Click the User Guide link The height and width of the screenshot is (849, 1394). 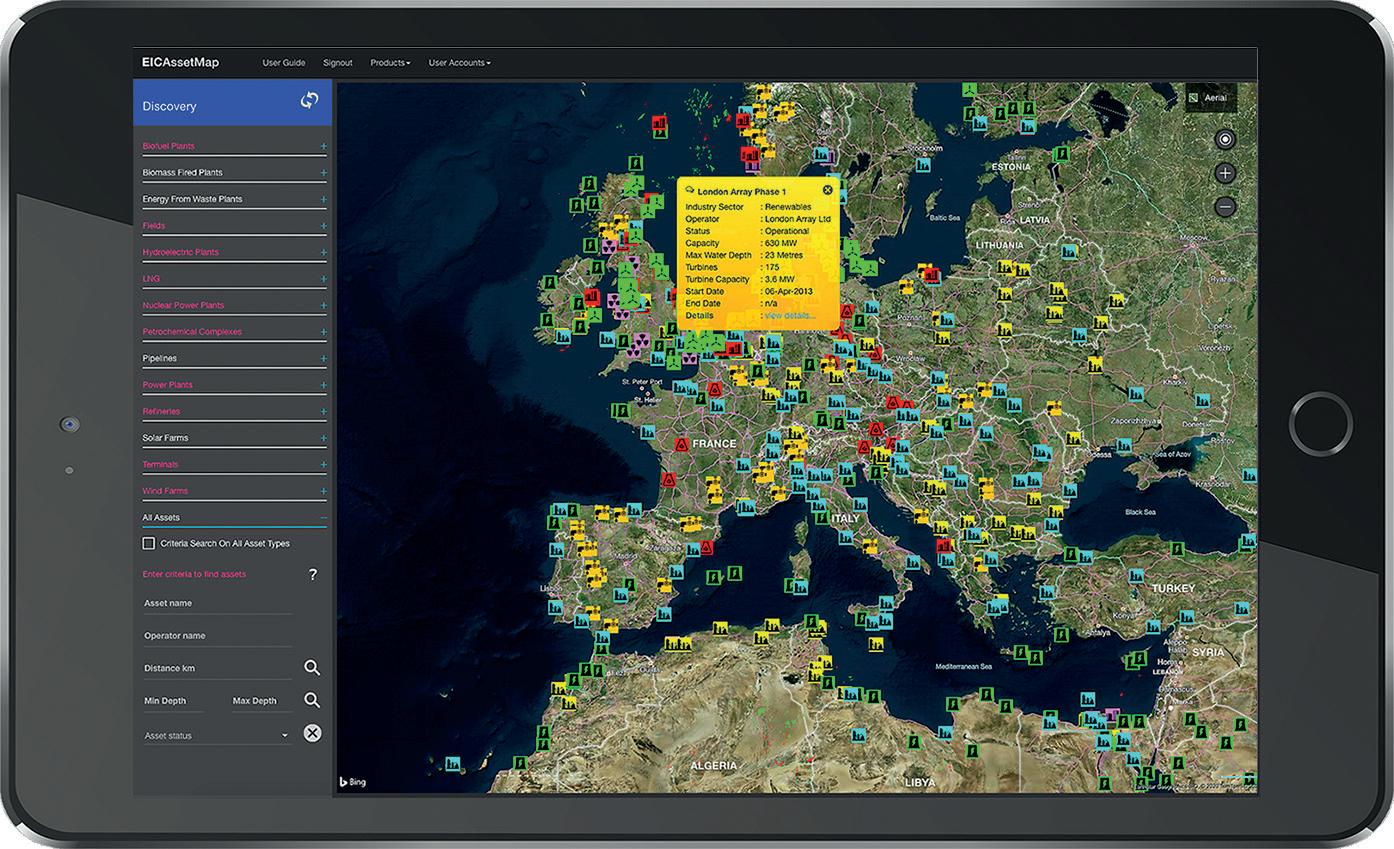[284, 63]
